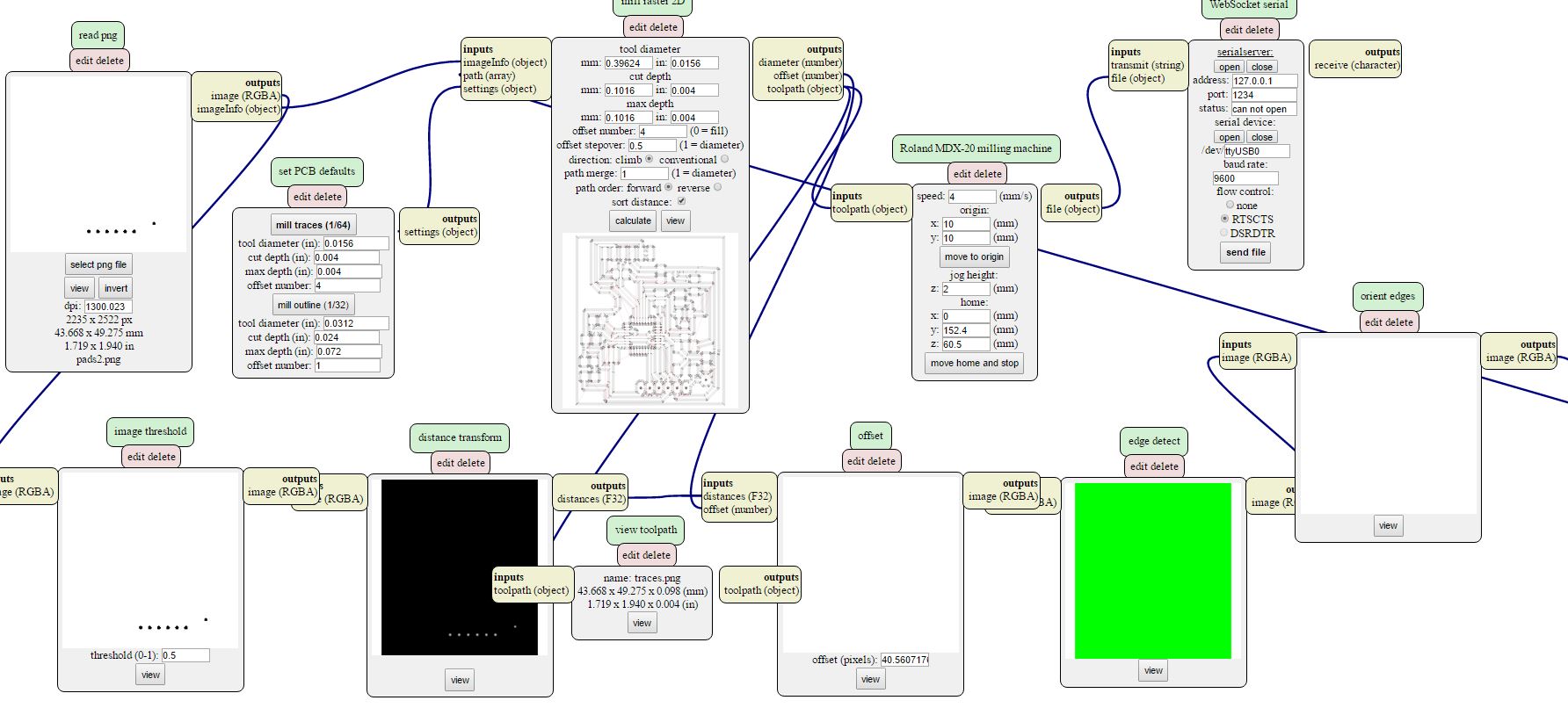Focus the offset (pixels) field
The image size is (1568, 715).
(x=904, y=660)
